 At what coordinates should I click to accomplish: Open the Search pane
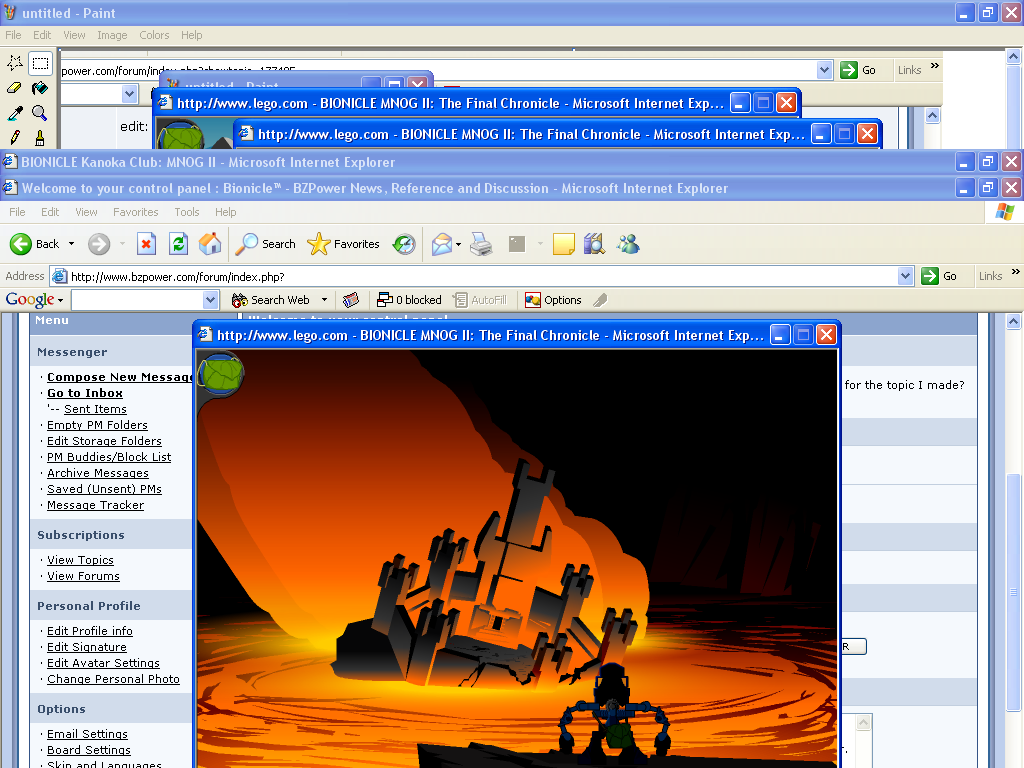tap(266, 244)
